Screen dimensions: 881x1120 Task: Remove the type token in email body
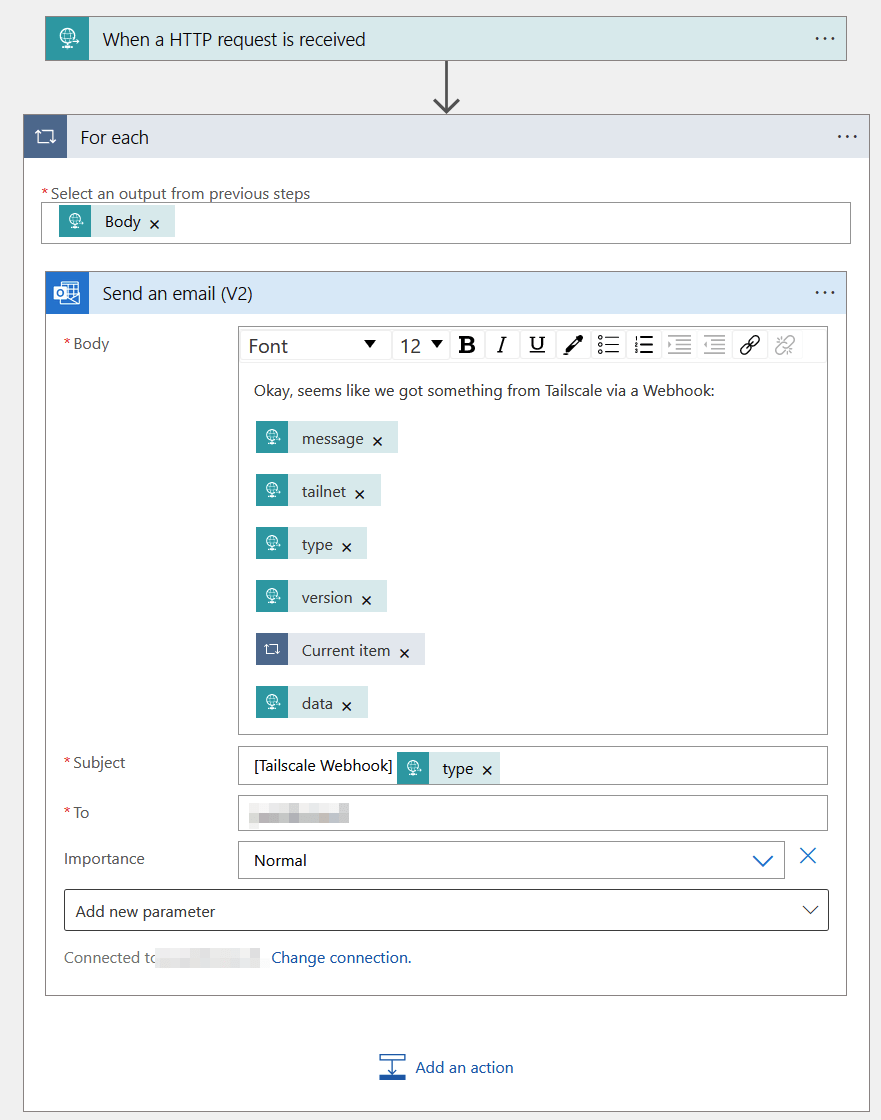point(347,547)
